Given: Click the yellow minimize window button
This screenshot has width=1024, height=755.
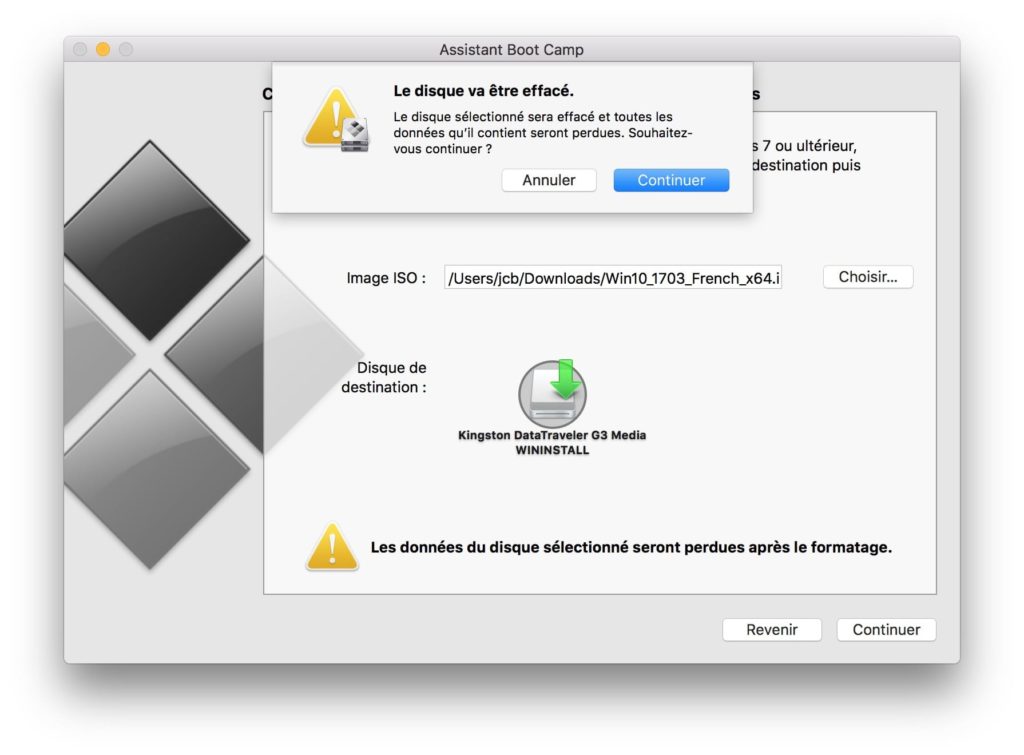Looking at the screenshot, I should [x=103, y=50].
